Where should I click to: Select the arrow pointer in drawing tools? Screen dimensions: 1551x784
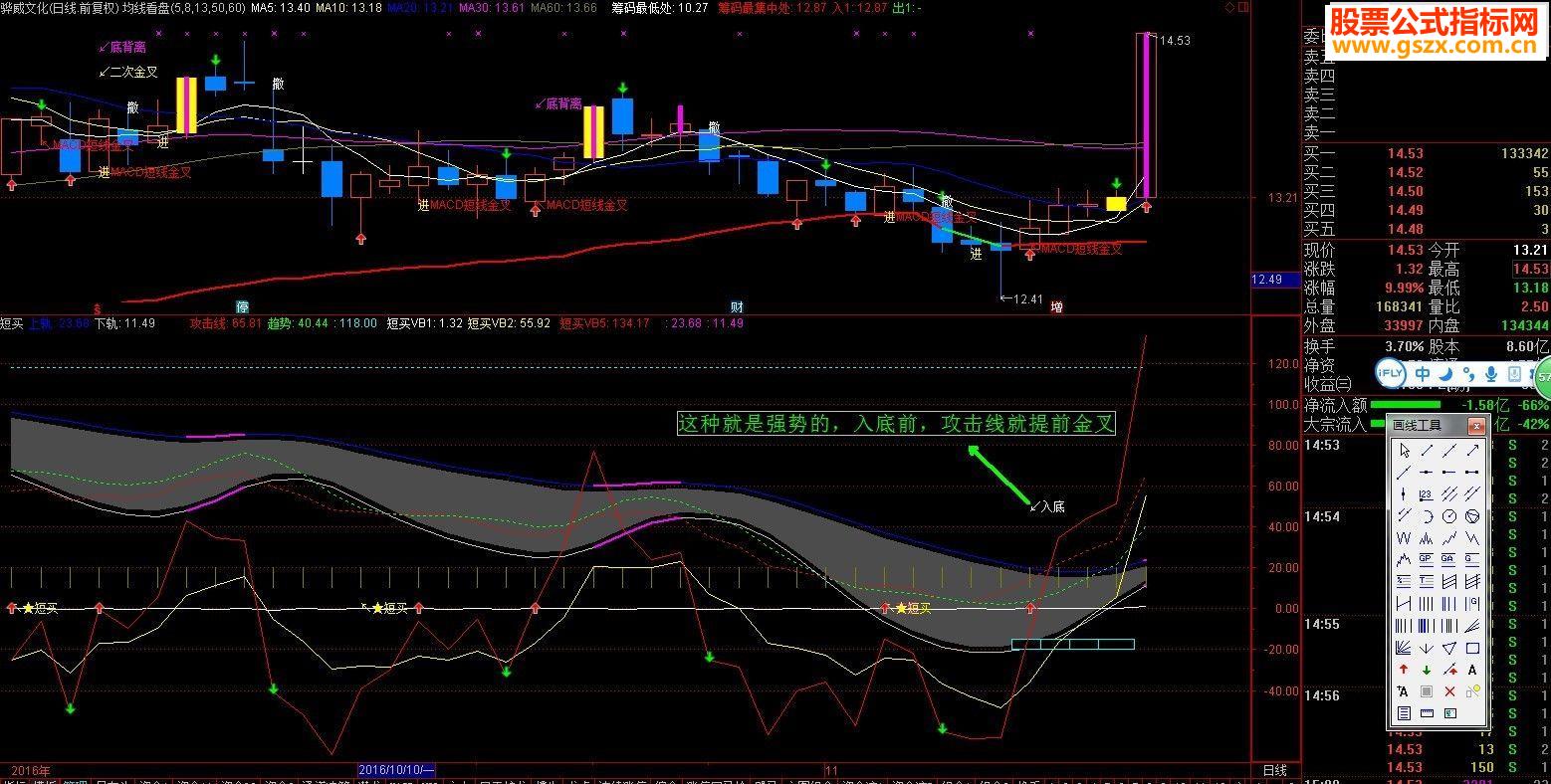point(1405,451)
